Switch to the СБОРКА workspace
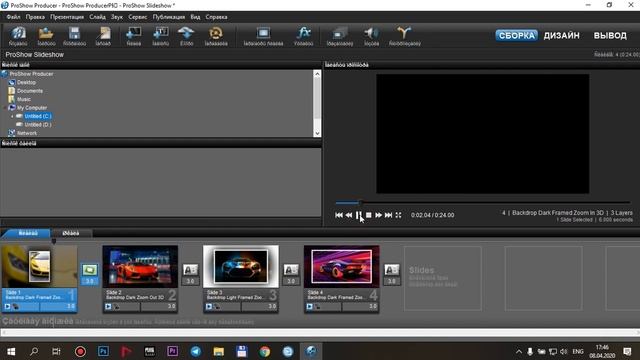 coord(516,36)
